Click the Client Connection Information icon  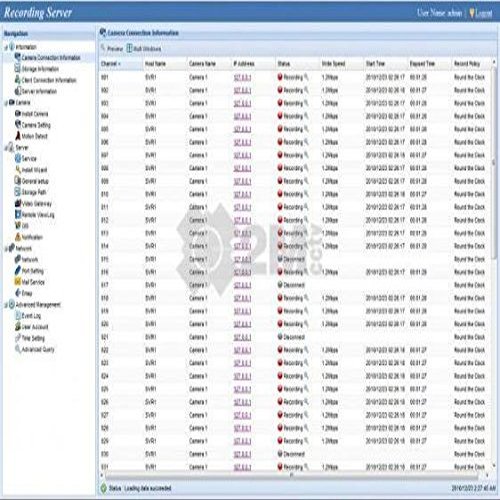tap(18, 80)
